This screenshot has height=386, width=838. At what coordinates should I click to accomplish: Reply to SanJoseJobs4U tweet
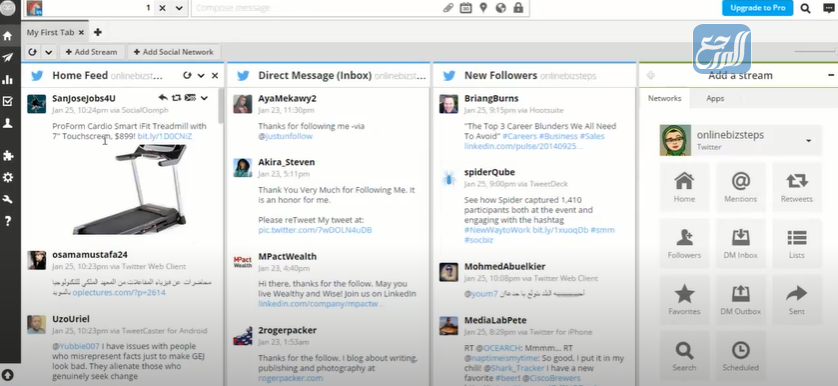point(163,98)
